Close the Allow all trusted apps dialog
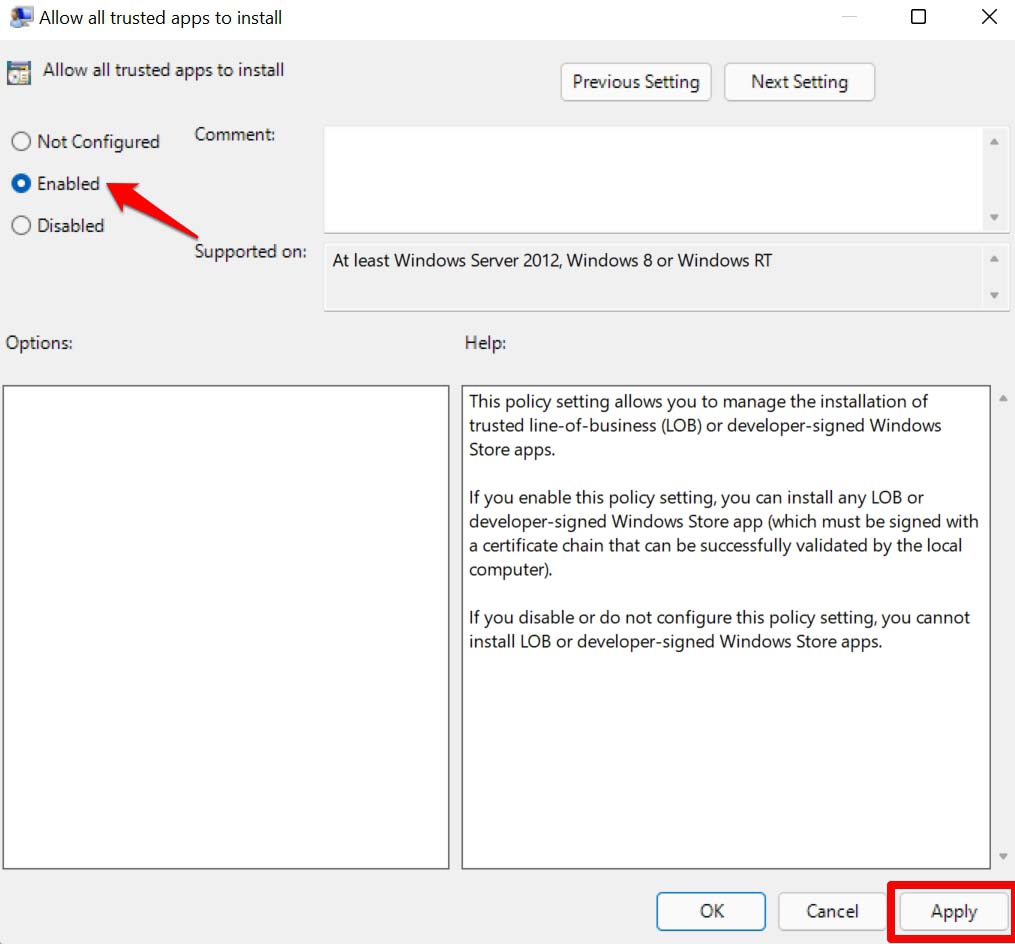Viewport: 1015px width, 944px height. (988, 17)
